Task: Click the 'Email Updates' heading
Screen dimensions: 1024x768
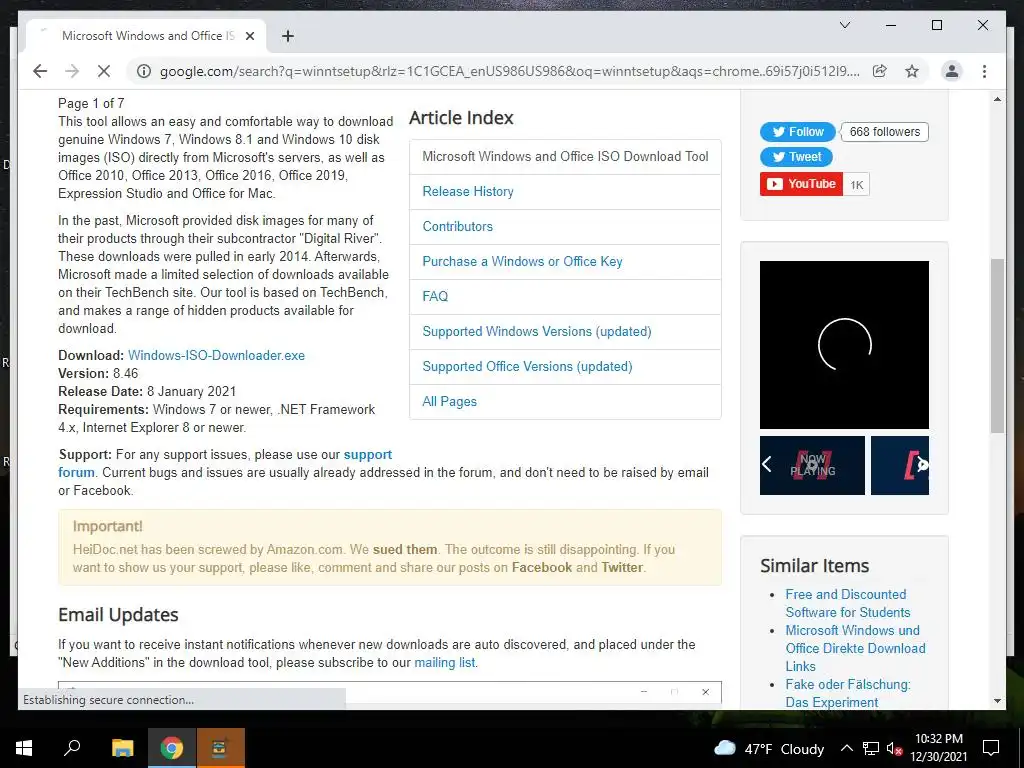Action: pyautogui.click(x=118, y=615)
